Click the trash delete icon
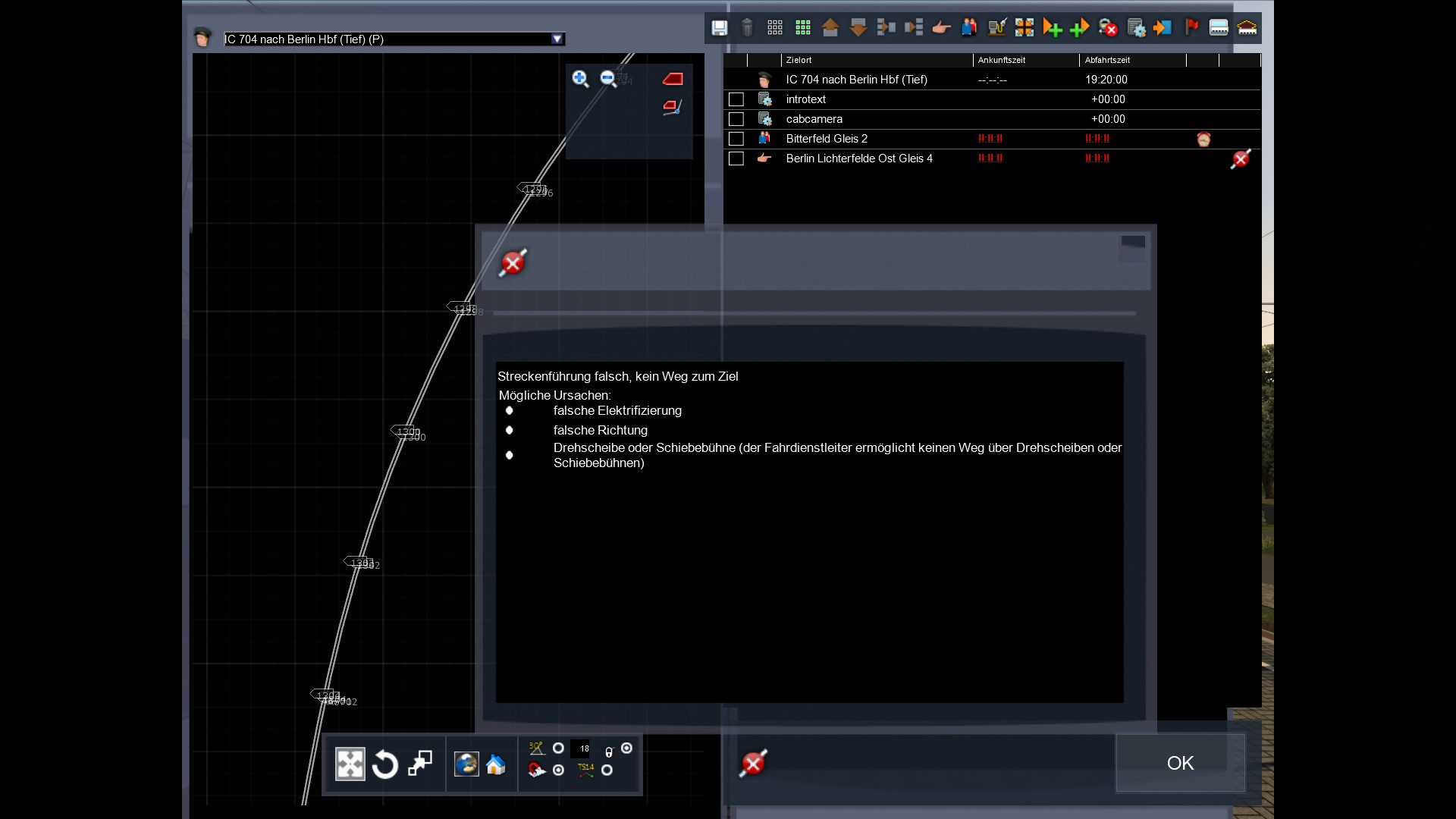This screenshot has width=1456, height=819. pyautogui.click(x=747, y=28)
